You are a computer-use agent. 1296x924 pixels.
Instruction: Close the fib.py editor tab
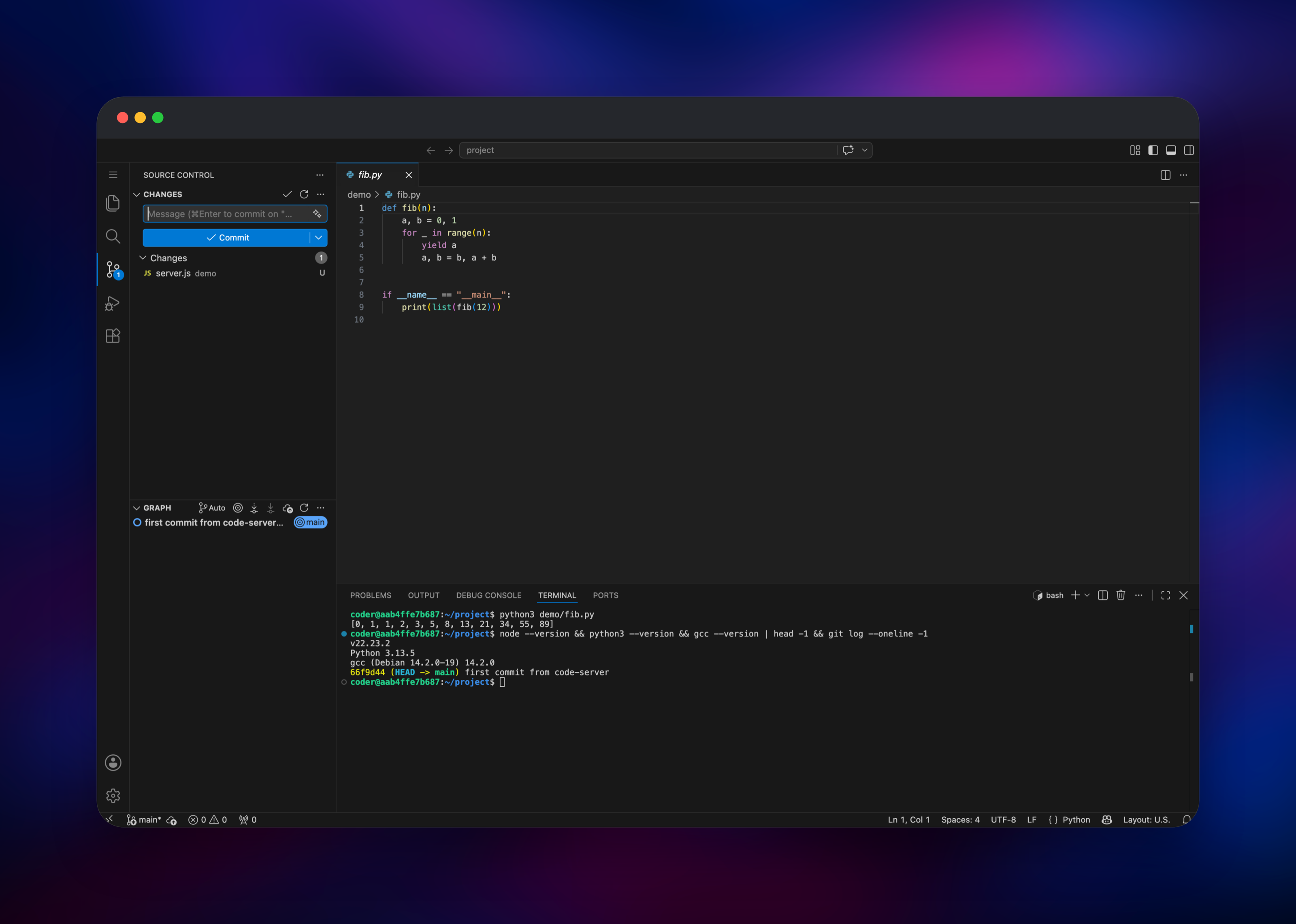[x=409, y=175]
